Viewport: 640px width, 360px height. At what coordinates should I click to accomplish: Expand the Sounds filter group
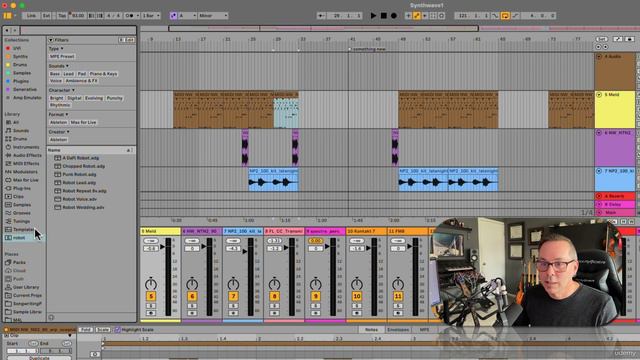(58, 66)
